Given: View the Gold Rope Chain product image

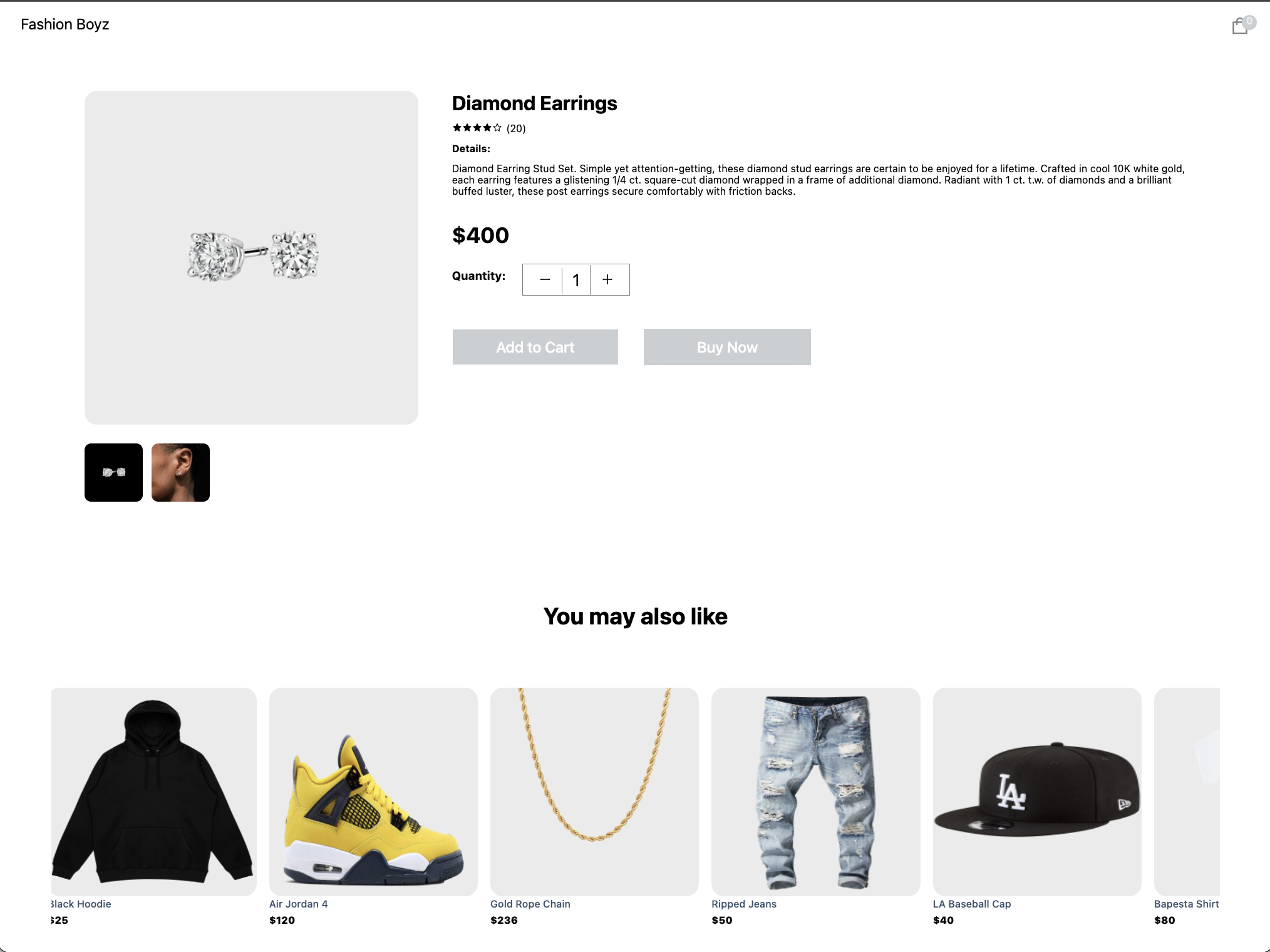Looking at the screenshot, I should [594, 791].
